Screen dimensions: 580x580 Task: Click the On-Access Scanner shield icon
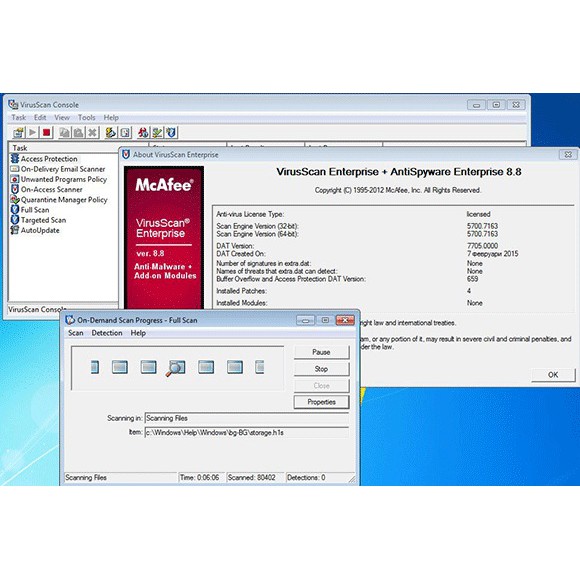pyautogui.click(x=15, y=189)
